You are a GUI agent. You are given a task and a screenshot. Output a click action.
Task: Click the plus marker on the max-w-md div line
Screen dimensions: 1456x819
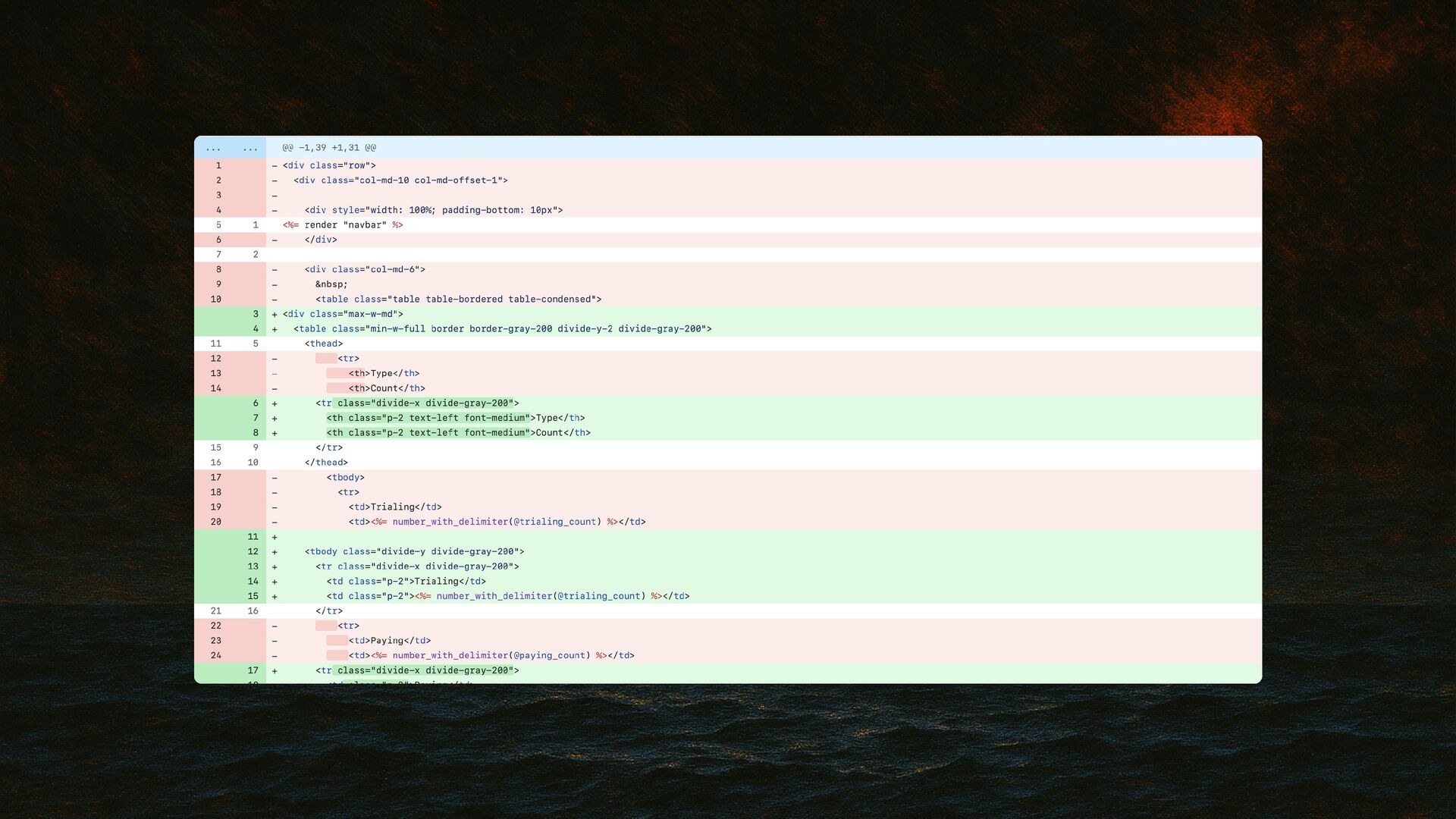[x=275, y=314]
